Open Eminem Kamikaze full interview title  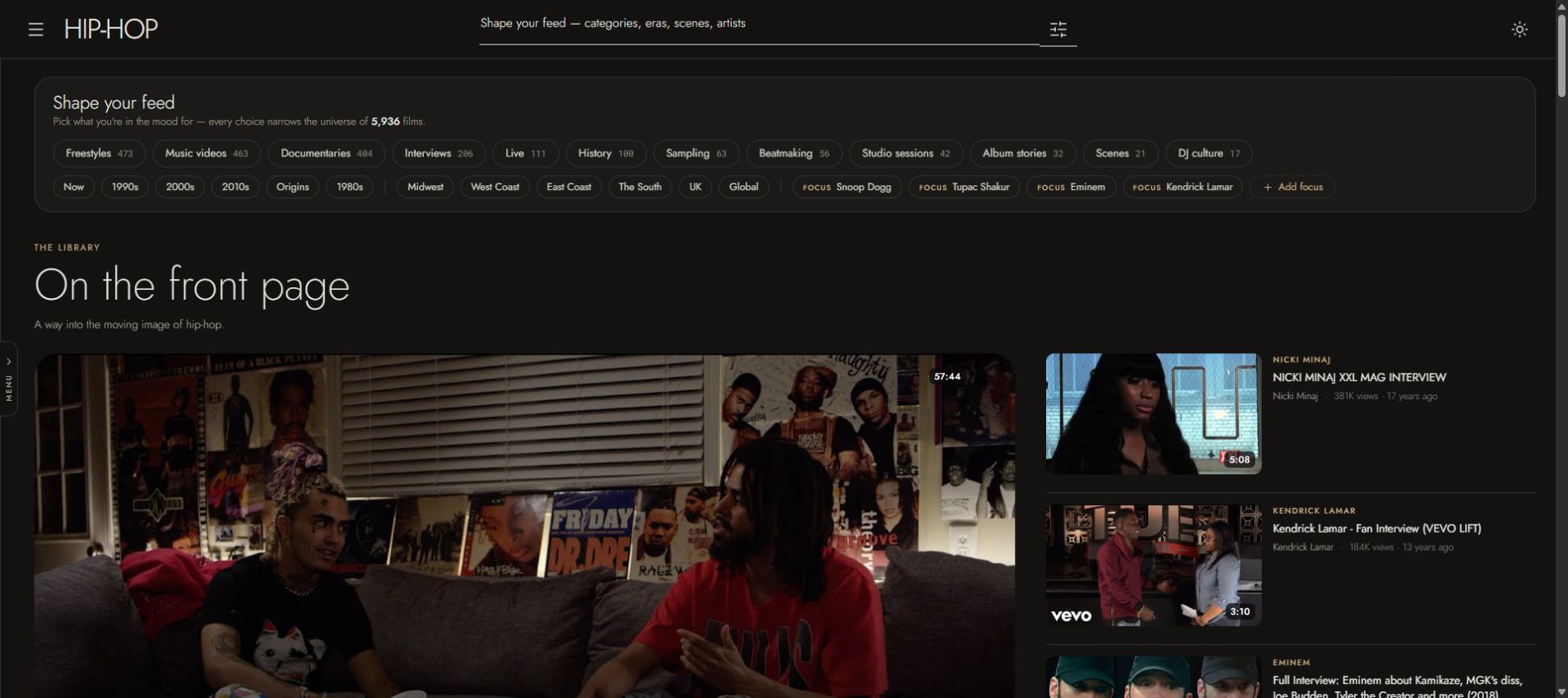1397,687
